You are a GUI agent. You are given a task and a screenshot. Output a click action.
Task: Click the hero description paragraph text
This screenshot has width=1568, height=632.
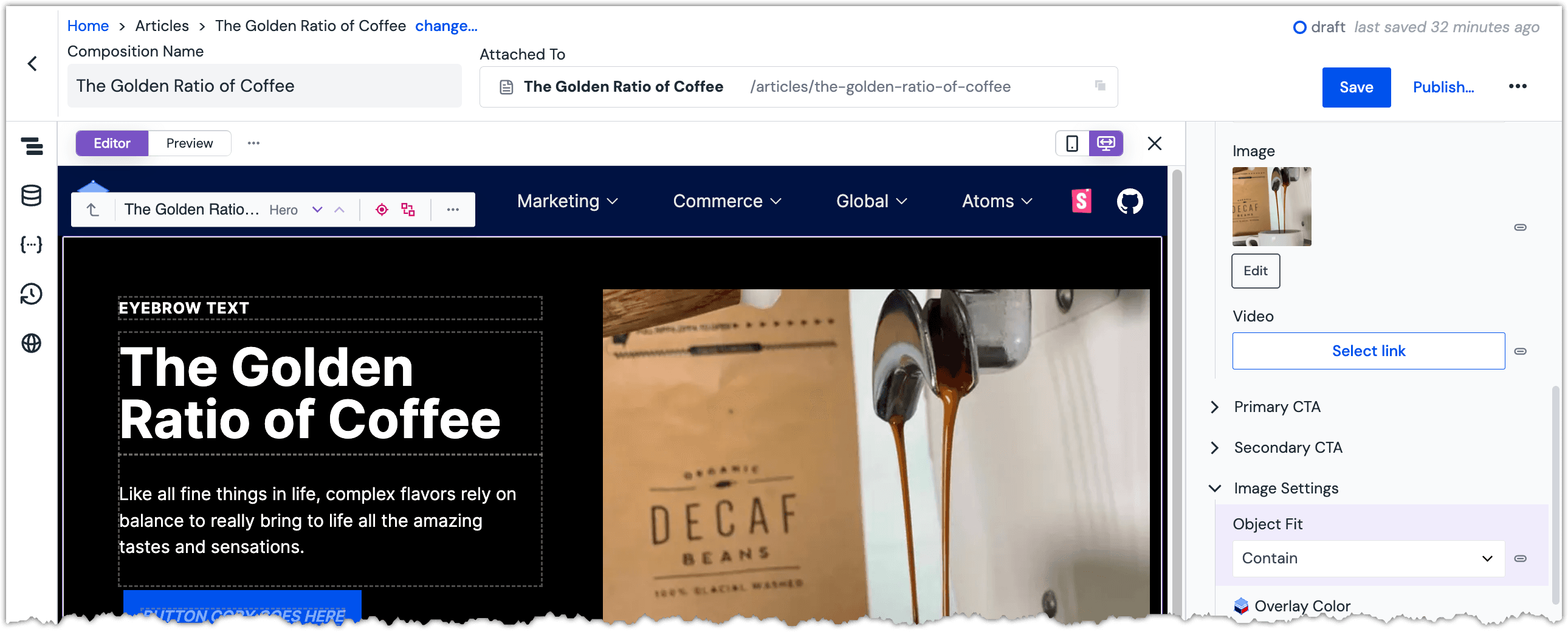coord(330,521)
